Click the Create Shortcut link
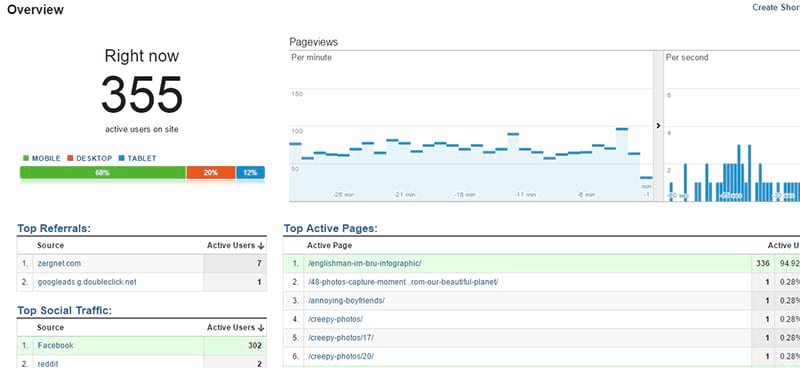This screenshot has height=368, width=800. 776,8
